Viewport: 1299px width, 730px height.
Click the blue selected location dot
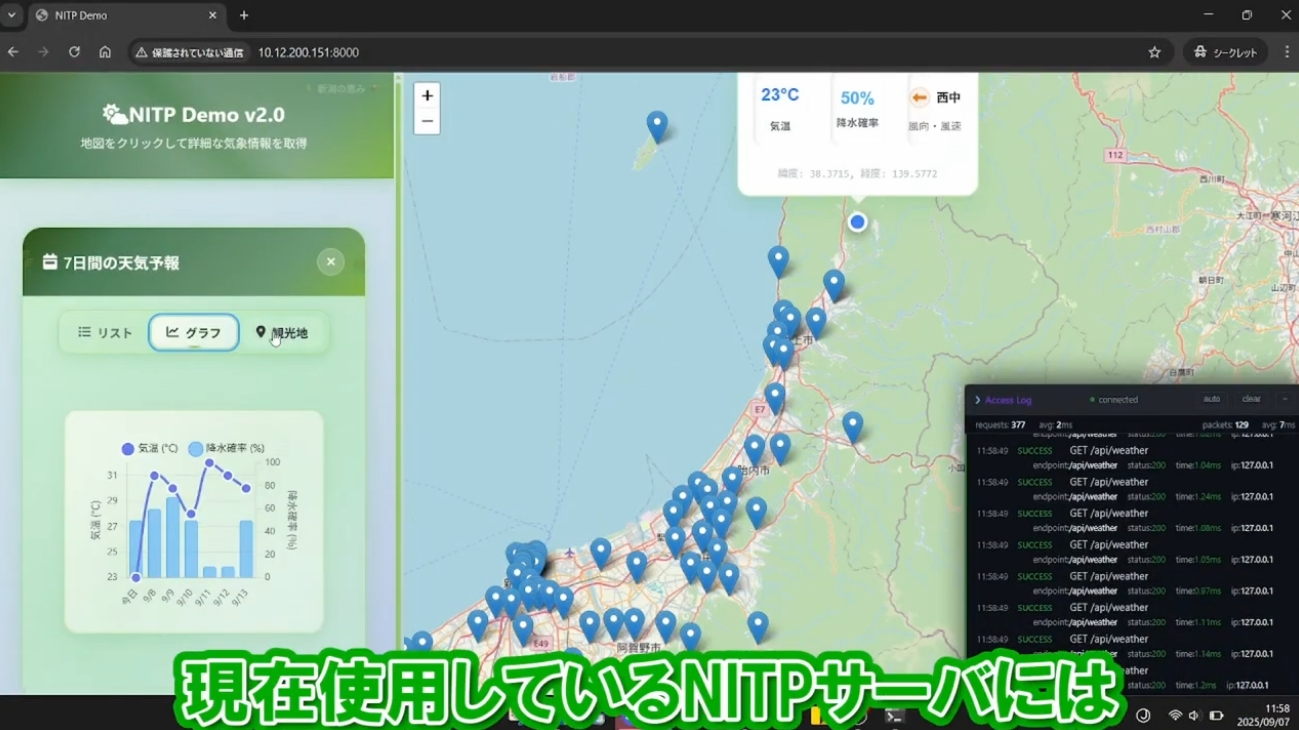tap(857, 222)
